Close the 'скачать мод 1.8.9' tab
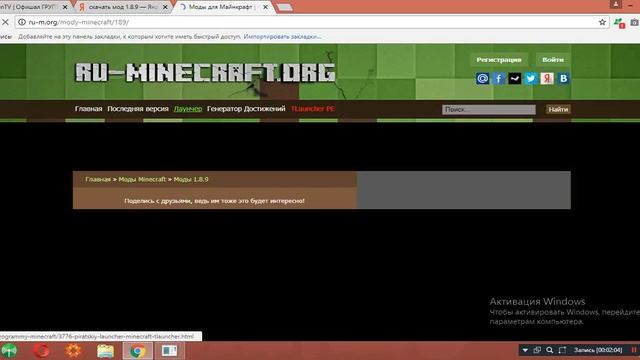 click(x=165, y=7)
